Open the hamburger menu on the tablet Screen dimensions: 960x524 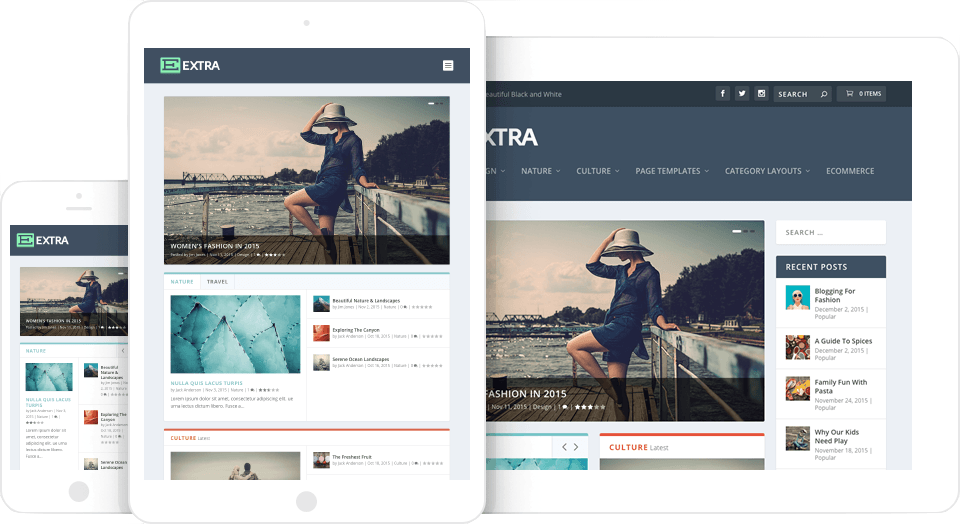pos(448,66)
